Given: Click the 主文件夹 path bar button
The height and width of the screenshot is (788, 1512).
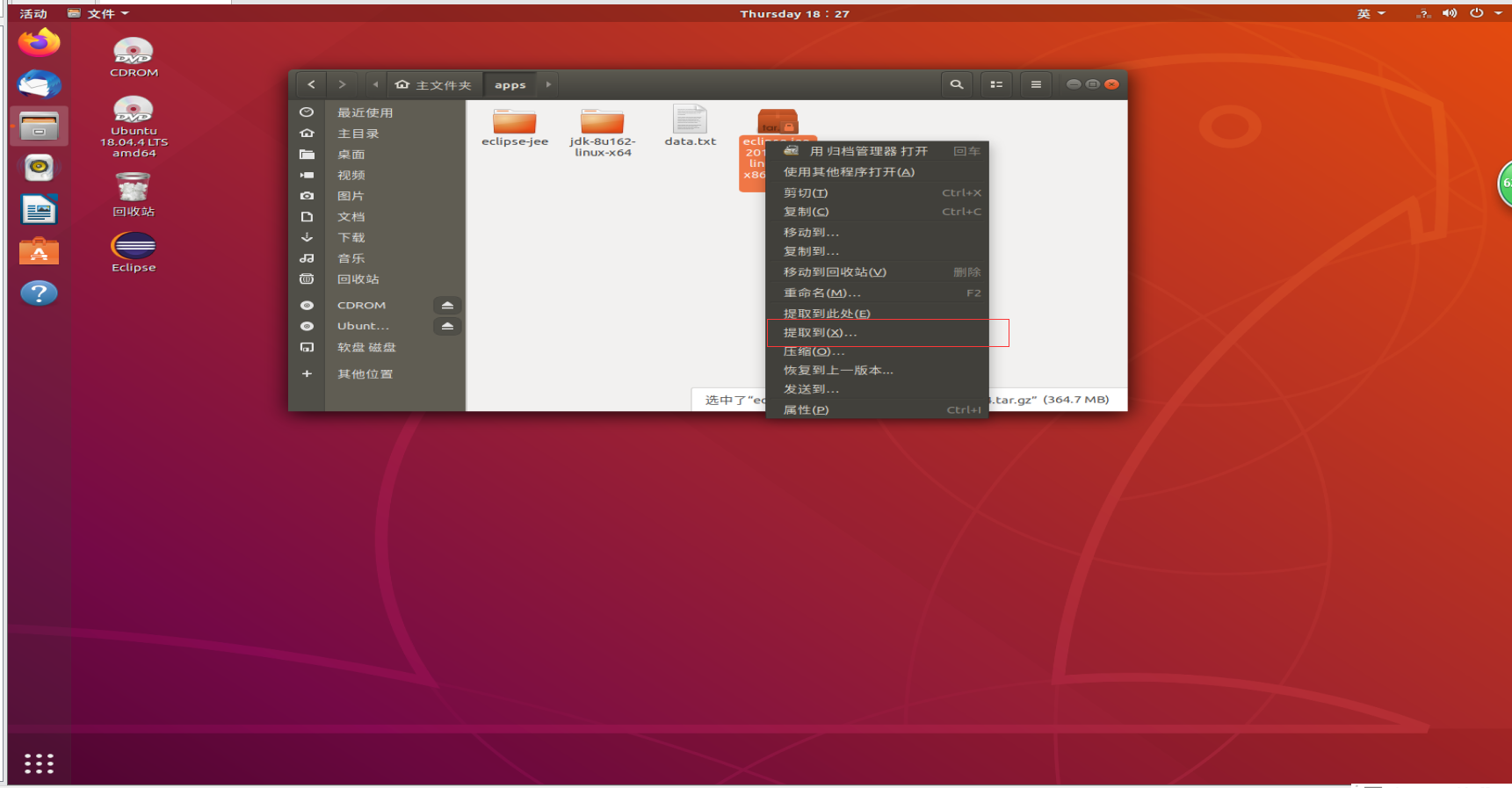Looking at the screenshot, I should click(x=434, y=84).
